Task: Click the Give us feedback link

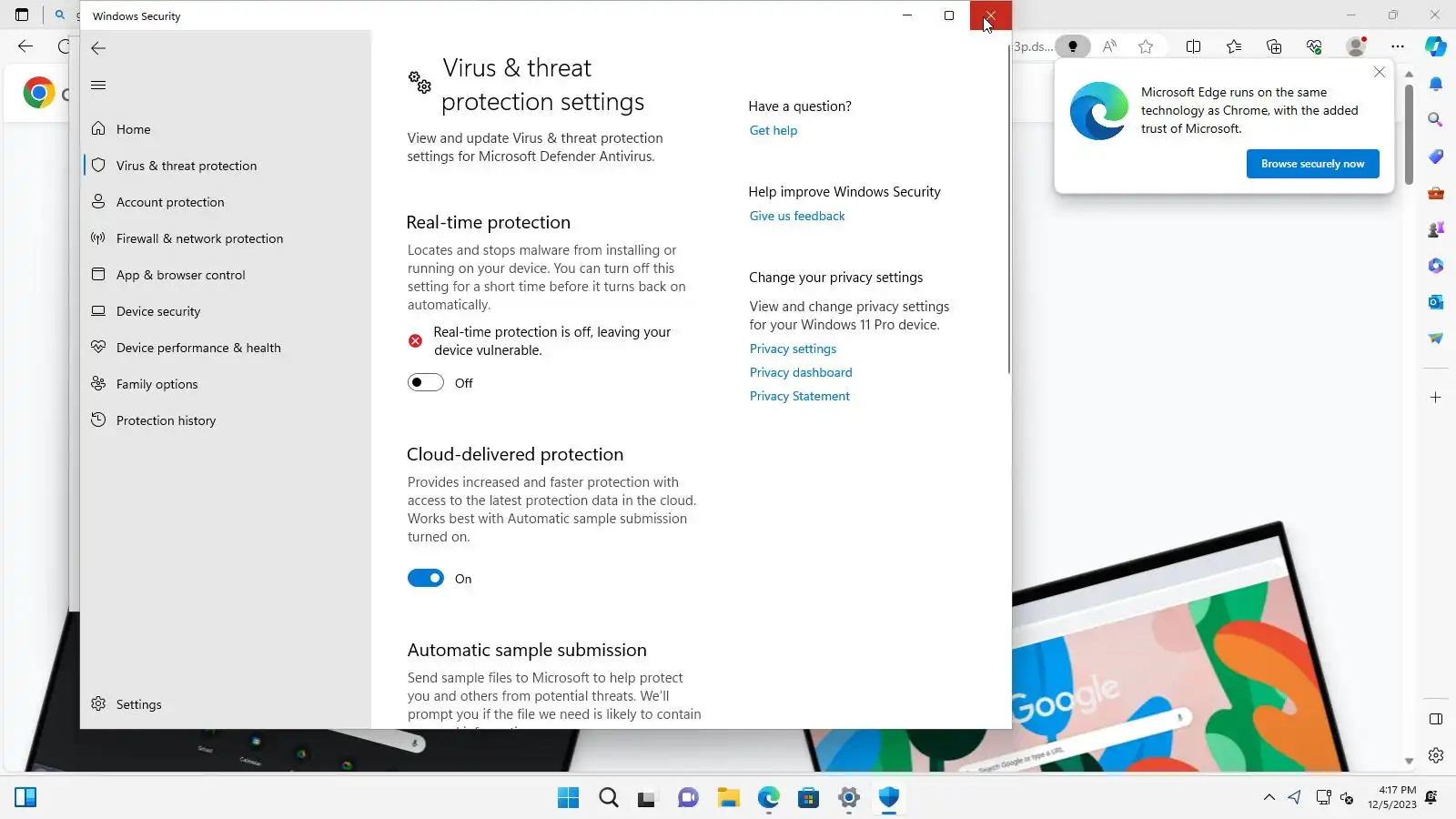Action: click(x=796, y=216)
